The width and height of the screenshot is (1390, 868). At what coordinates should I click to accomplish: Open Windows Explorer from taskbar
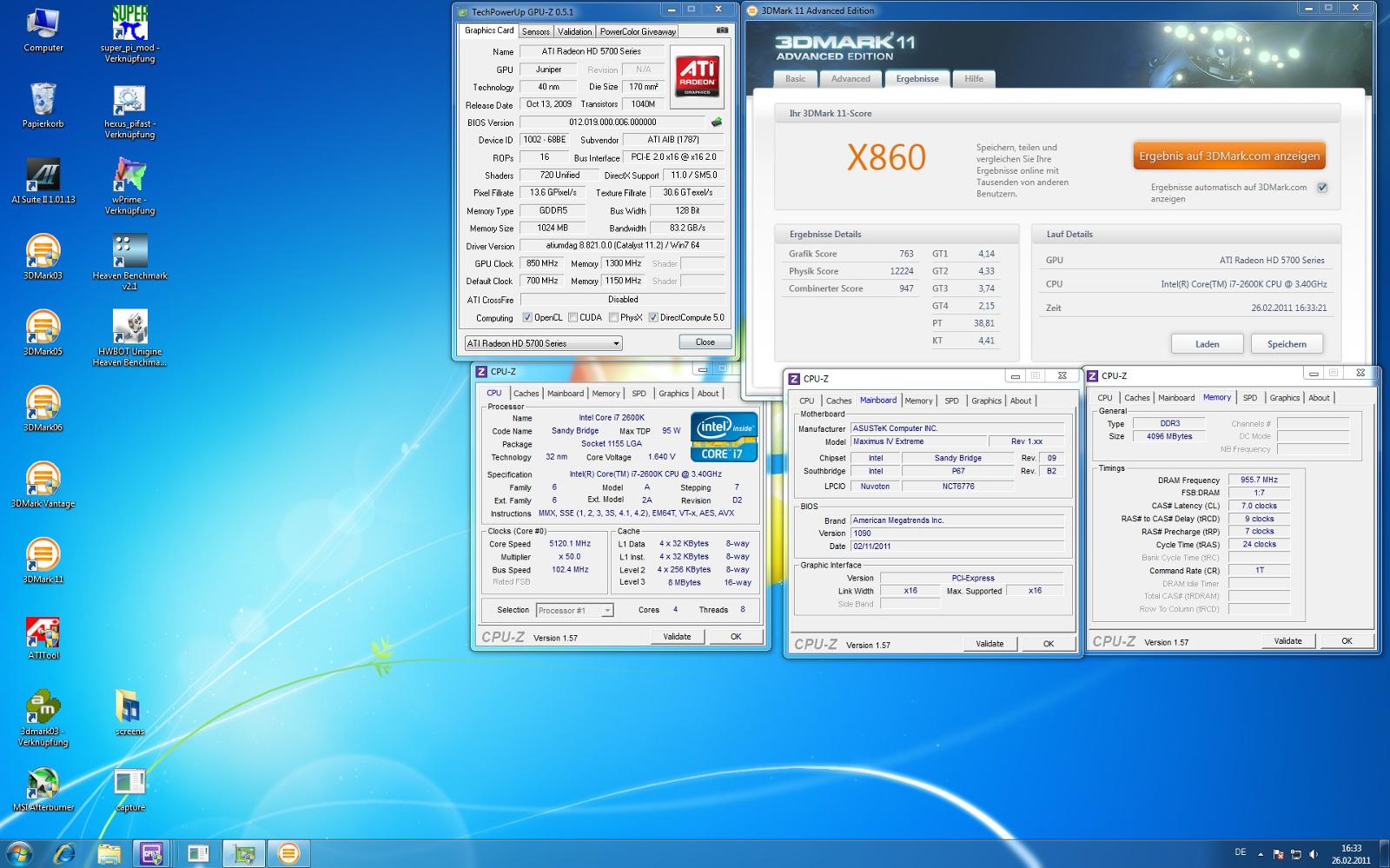point(109,853)
